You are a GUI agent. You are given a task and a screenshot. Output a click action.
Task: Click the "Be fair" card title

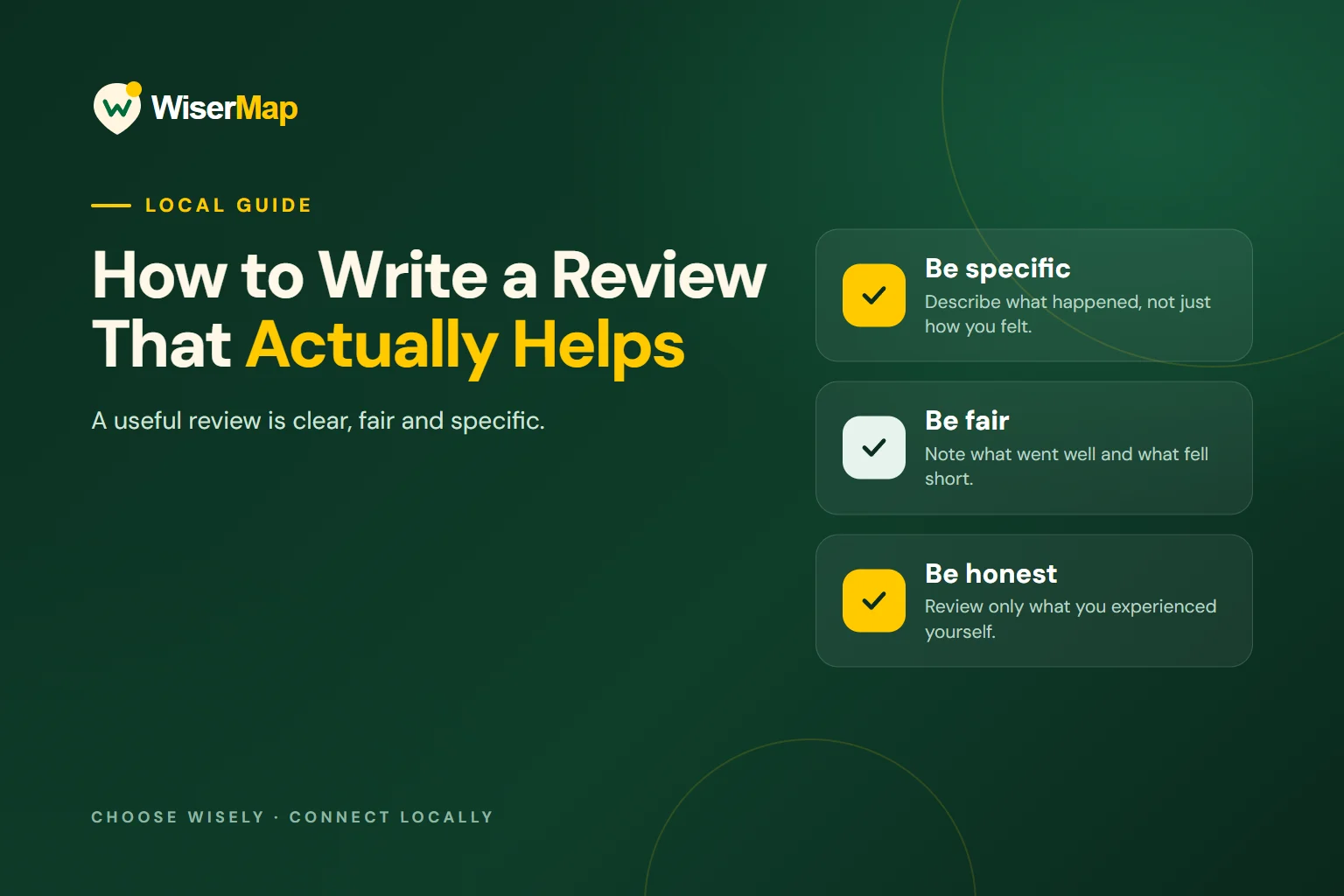tap(967, 421)
